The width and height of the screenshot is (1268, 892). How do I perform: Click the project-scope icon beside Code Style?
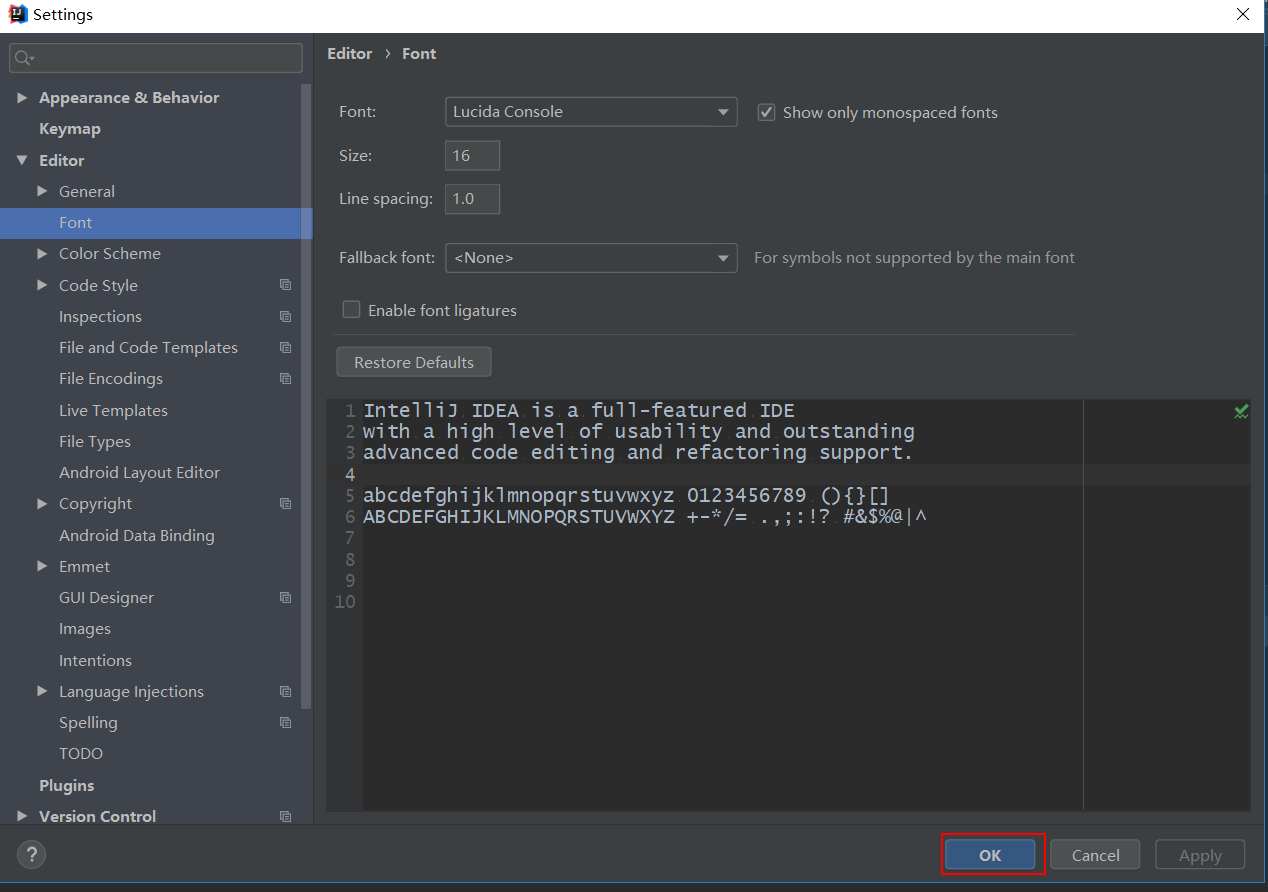[286, 285]
